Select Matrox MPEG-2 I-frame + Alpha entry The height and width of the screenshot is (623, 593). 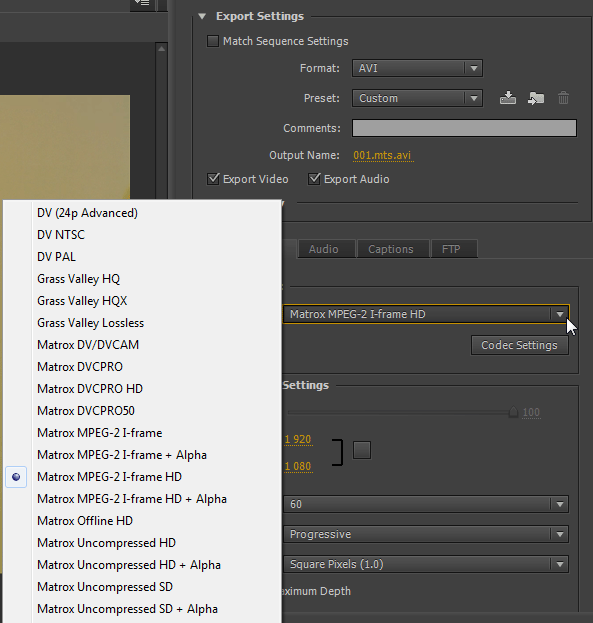pyautogui.click(x=122, y=455)
